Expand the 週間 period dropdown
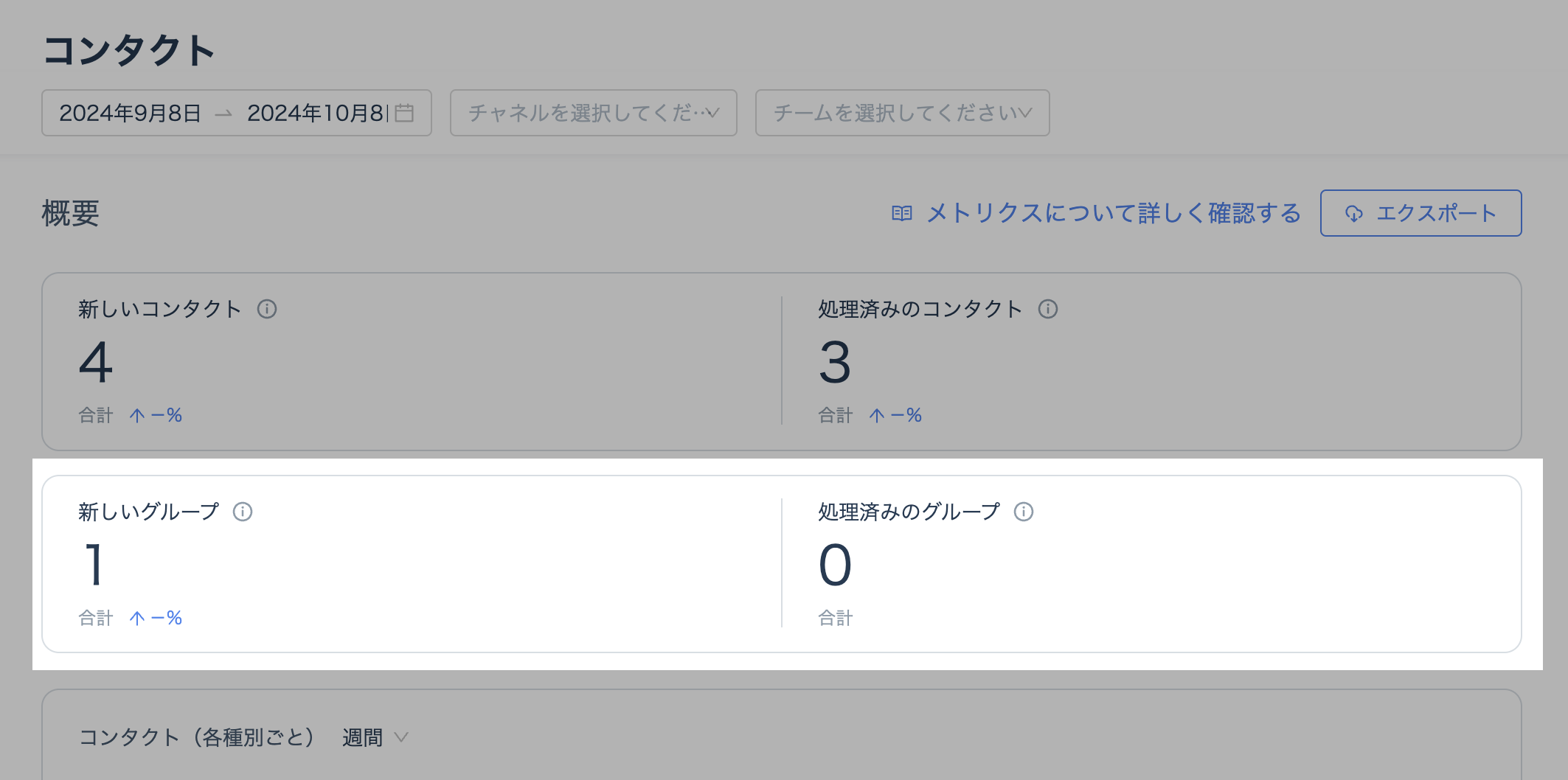This screenshot has width=1568, height=780. pyautogui.click(x=375, y=737)
